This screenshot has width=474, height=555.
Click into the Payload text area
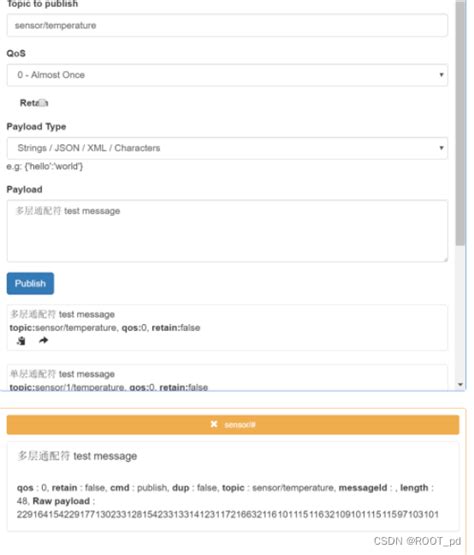227,231
